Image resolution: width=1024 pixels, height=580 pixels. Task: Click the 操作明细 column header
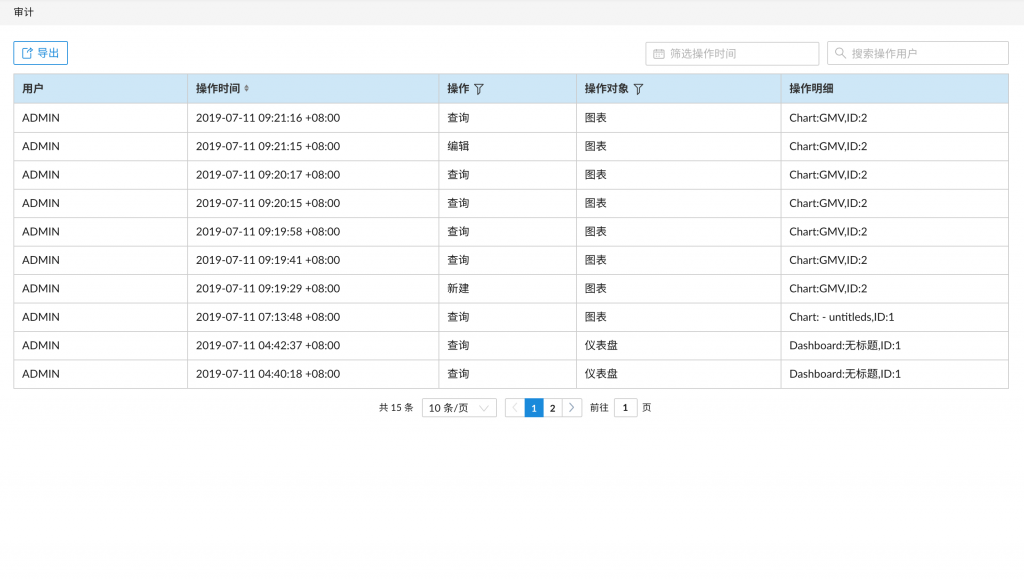pos(811,89)
